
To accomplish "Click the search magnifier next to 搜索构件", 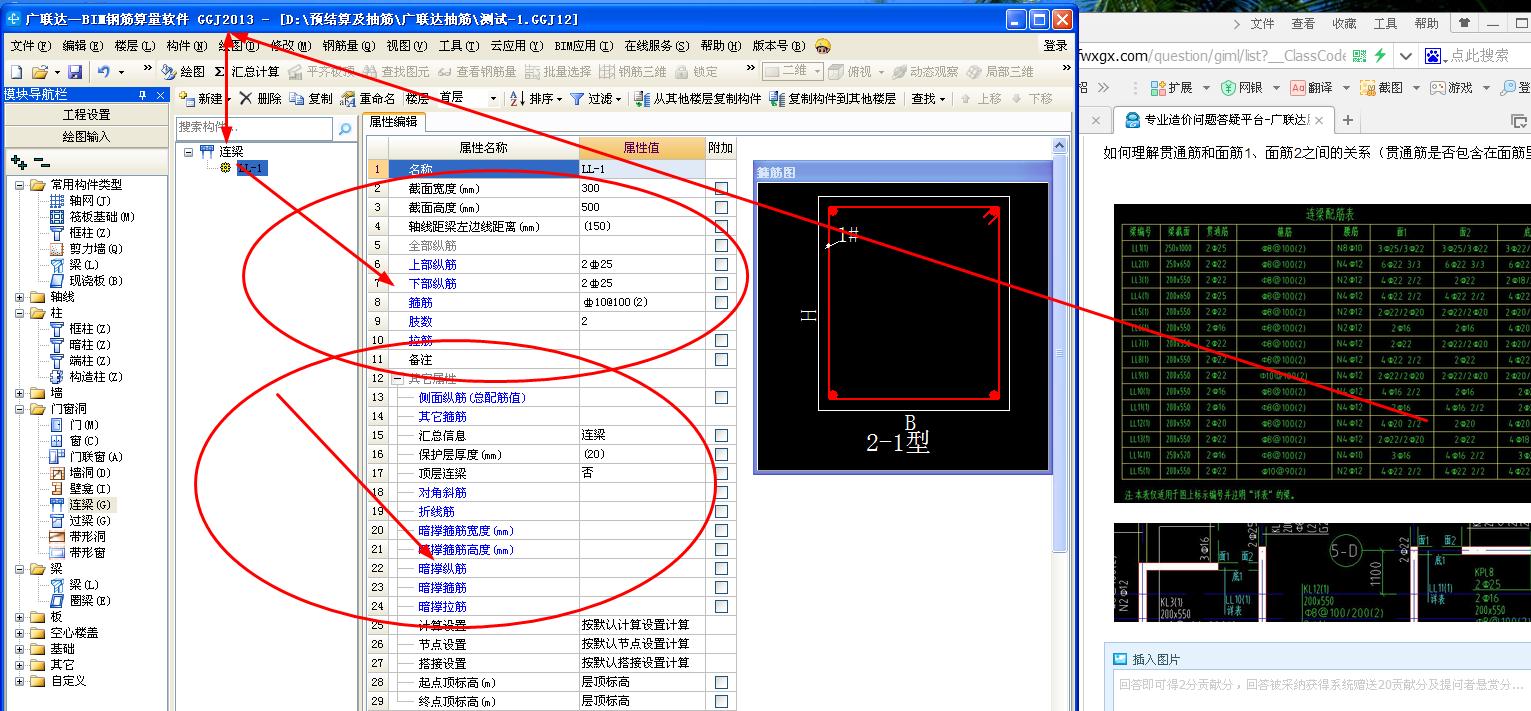I will 345,128.
